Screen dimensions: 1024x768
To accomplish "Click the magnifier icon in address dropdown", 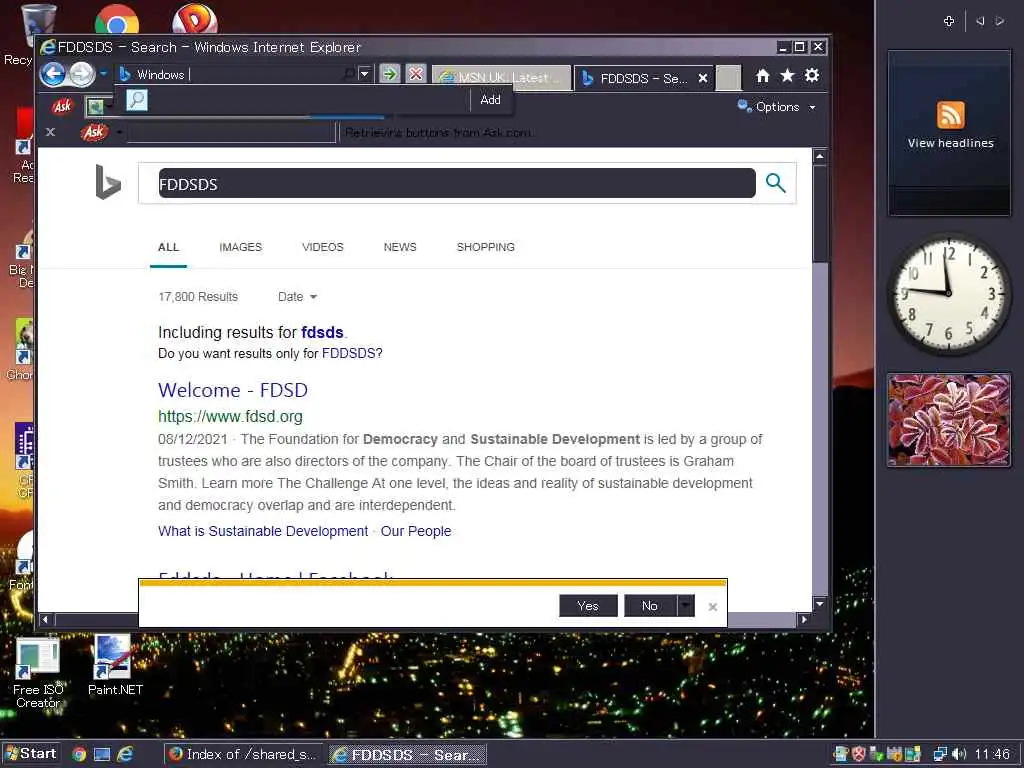I will [136, 100].
